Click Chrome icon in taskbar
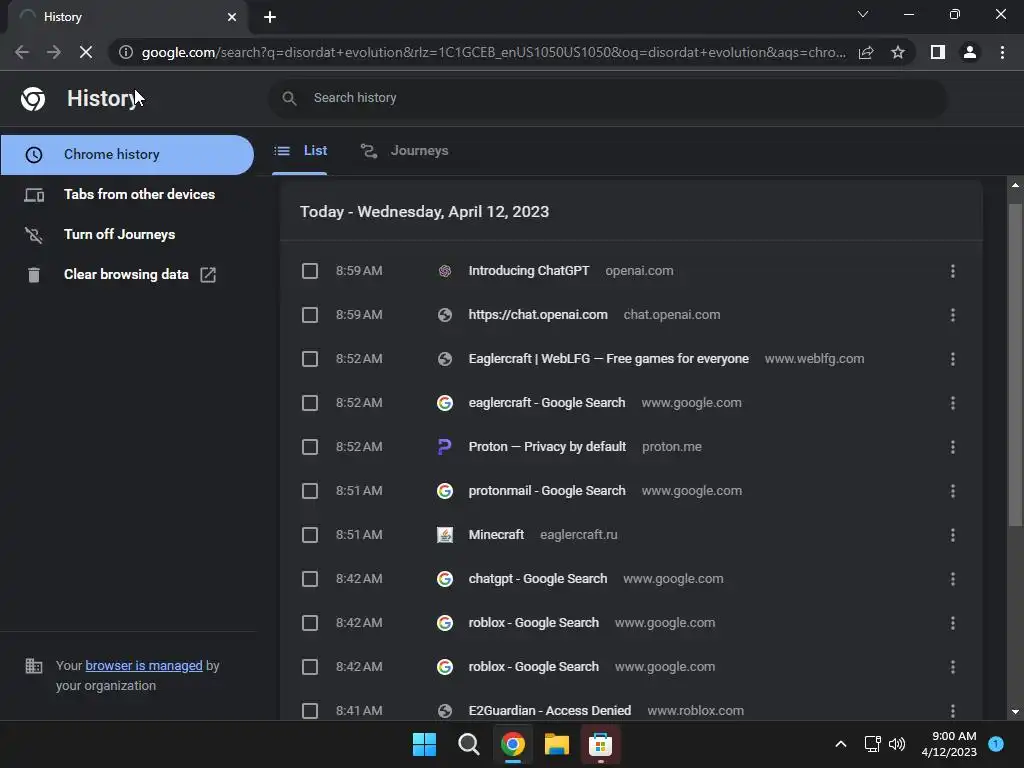The image size is (1024, 768). 513,744
